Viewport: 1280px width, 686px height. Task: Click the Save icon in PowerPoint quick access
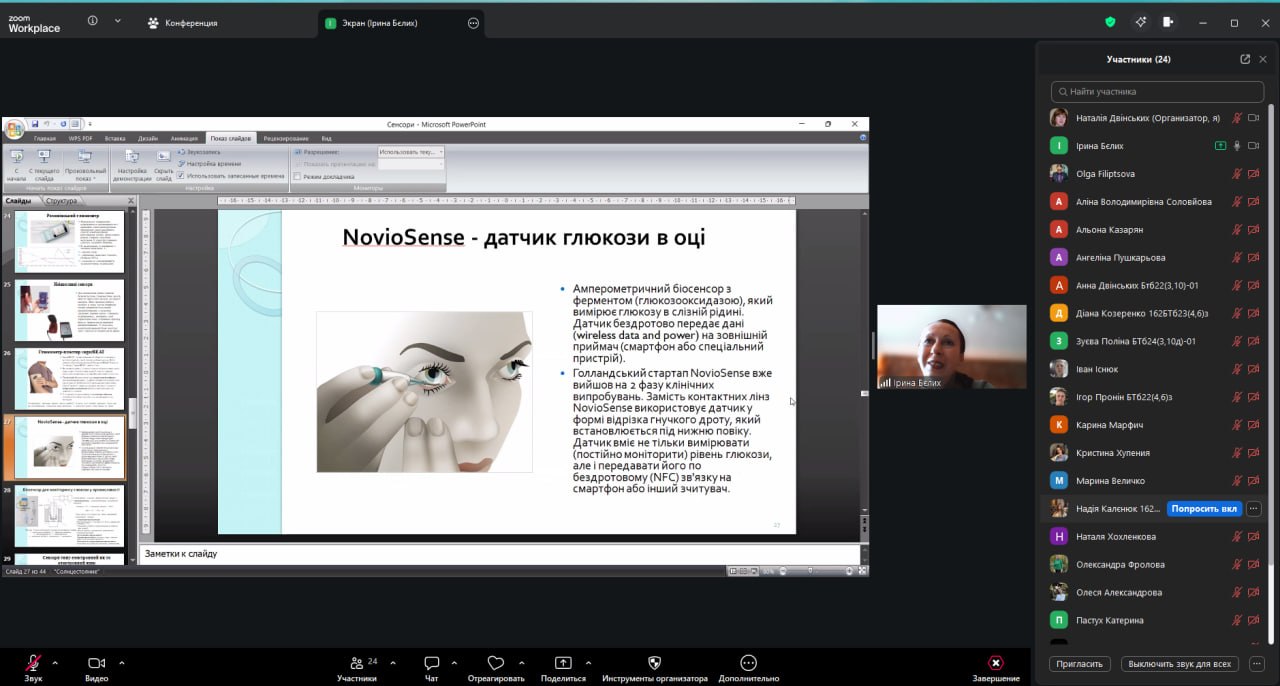35,124
